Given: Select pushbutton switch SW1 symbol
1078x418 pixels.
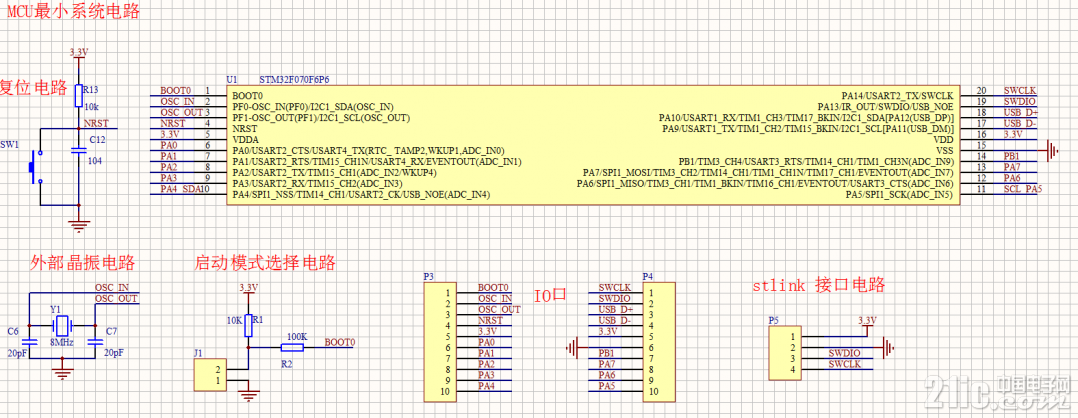Looking at the screenshot, I should pyautogui.click(x=35, y=166).
